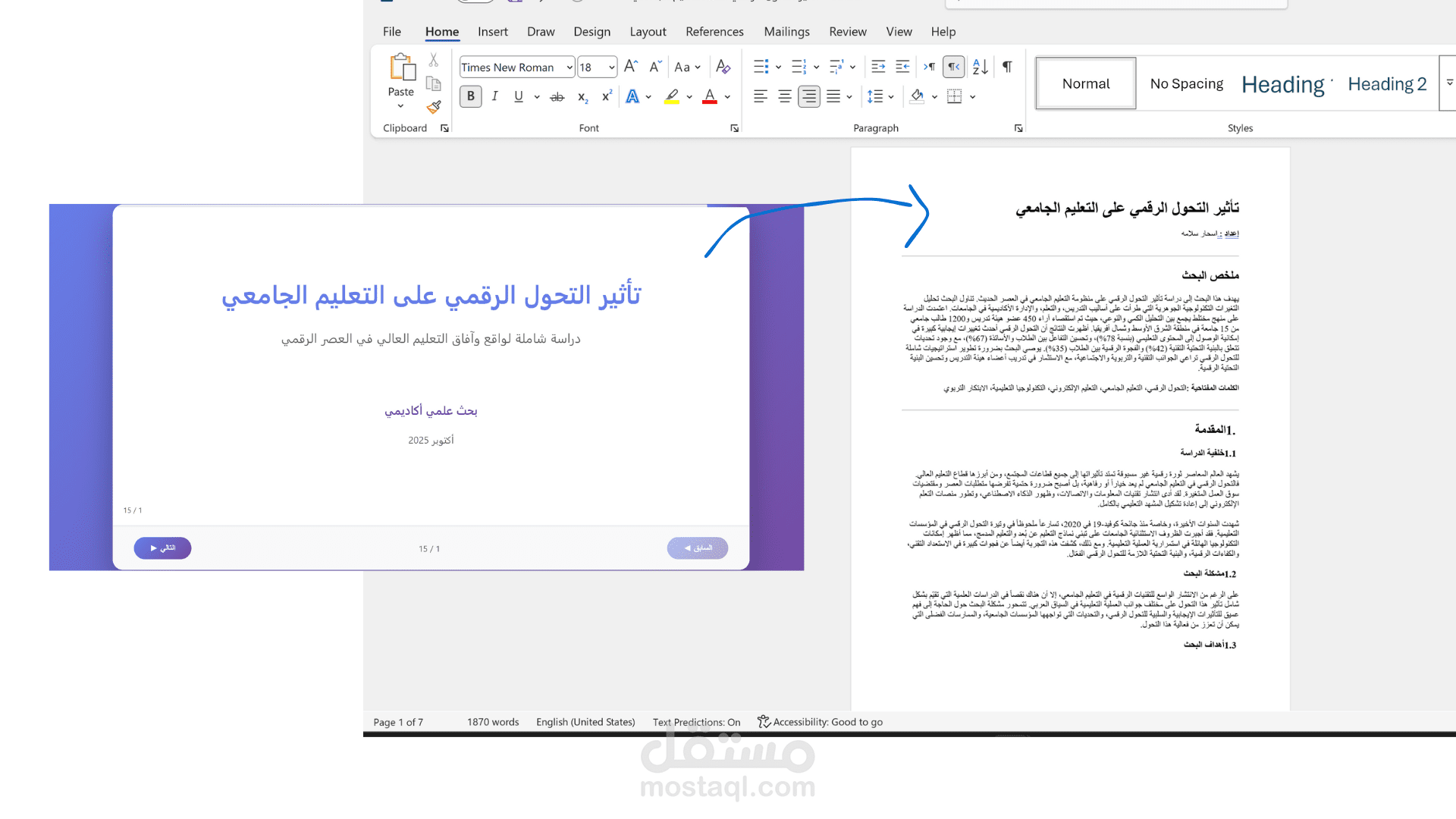This screenshot has height=819, width=1456.
Task: Open the Times New Roman font dropdown
Action: 570,67
